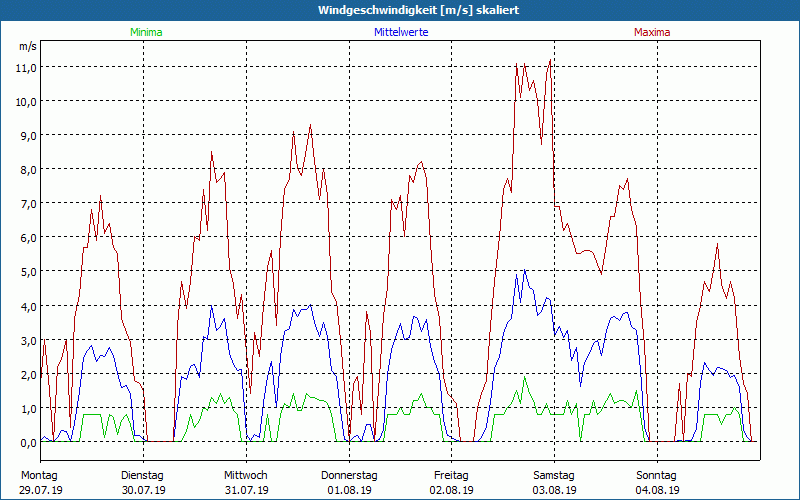Click the 3,0 y-axis value
800x500 pixels.
[29, 341]
